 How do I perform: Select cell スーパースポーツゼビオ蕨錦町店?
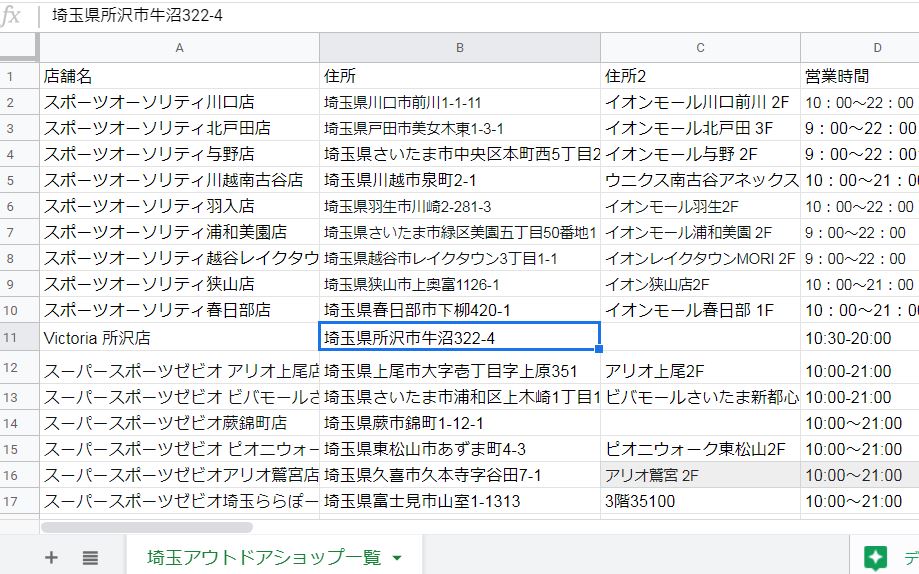tap(179, 423)
